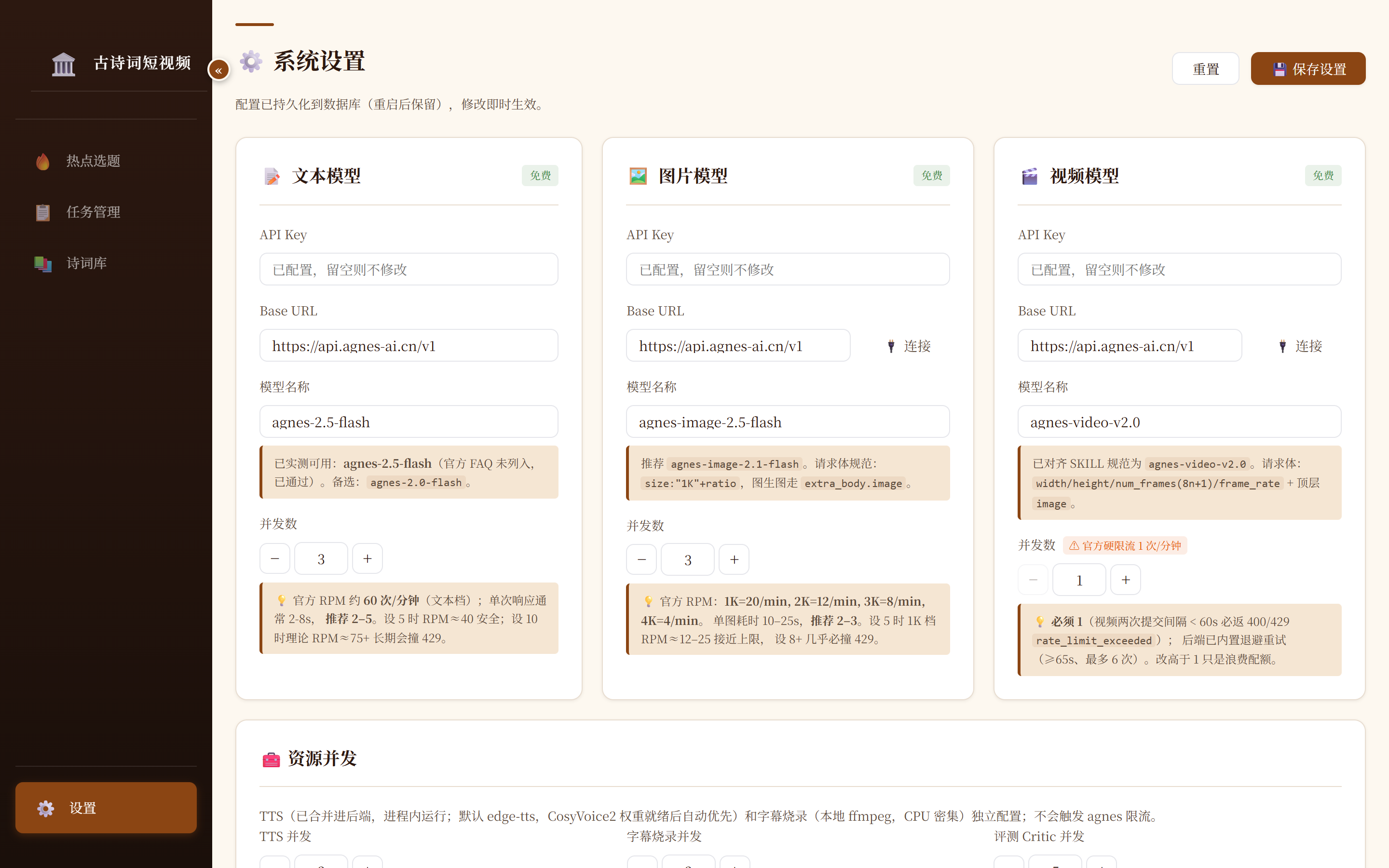Click the image model API Key field
Image resolution: width=1389 pixels, height=868 pixels.
(788, 269)
